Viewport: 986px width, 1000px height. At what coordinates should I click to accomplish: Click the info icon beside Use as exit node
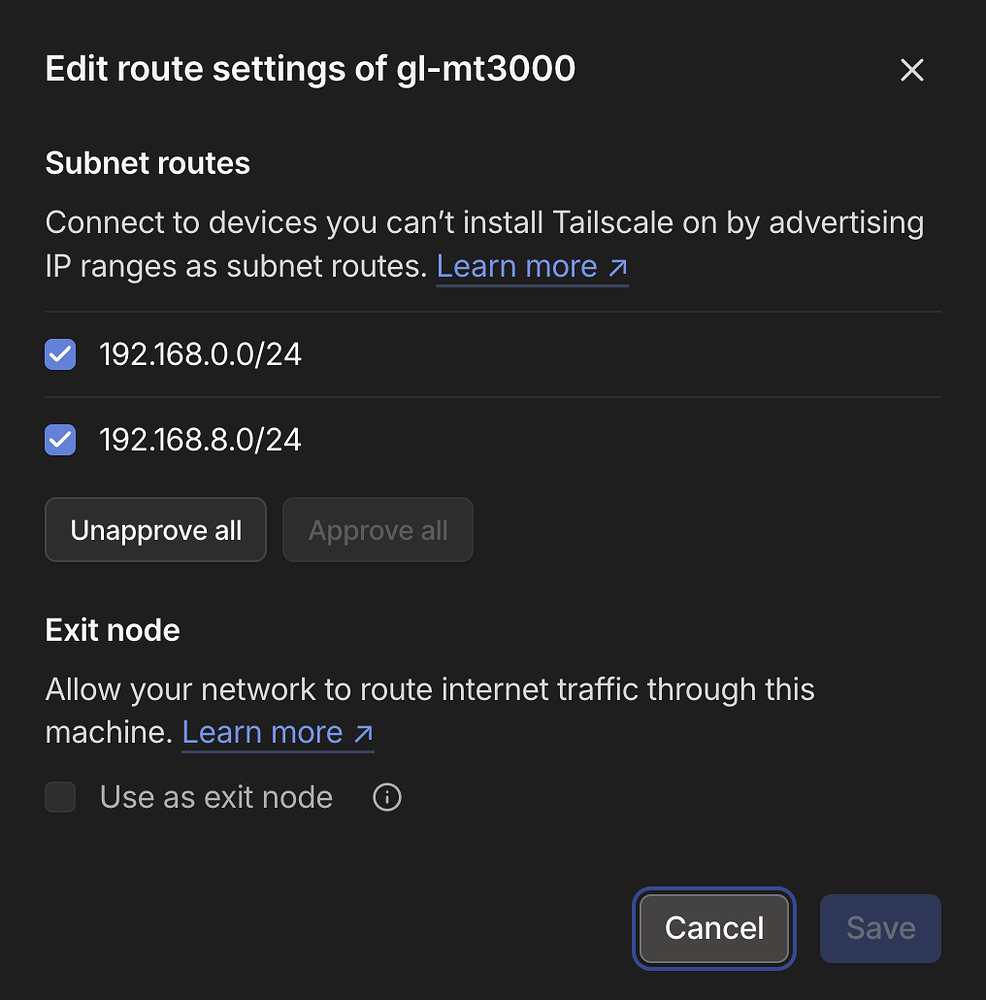[386, 797]
